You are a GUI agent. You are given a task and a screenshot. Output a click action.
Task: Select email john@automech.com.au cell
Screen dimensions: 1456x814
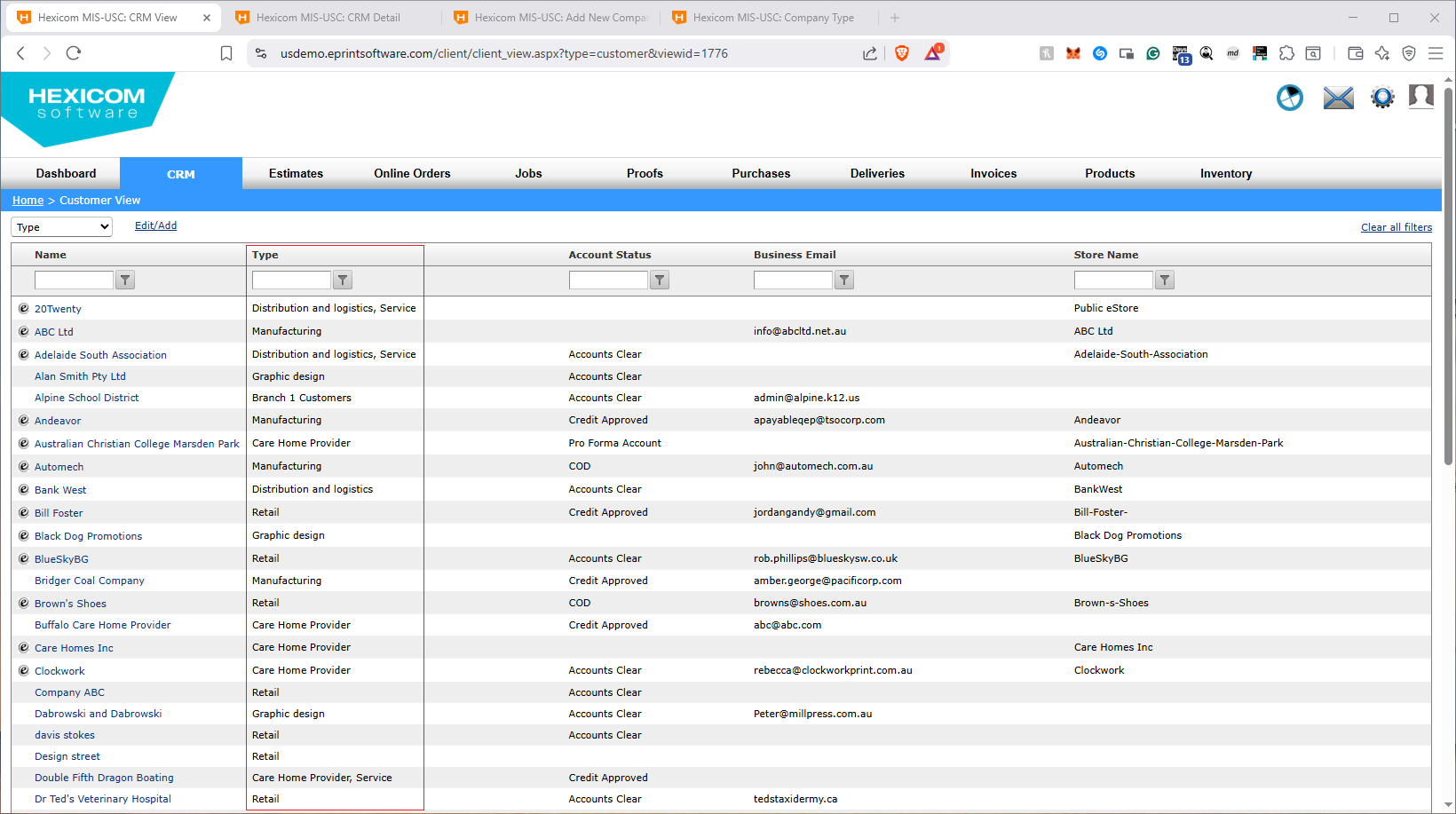(x=813, y=466)
